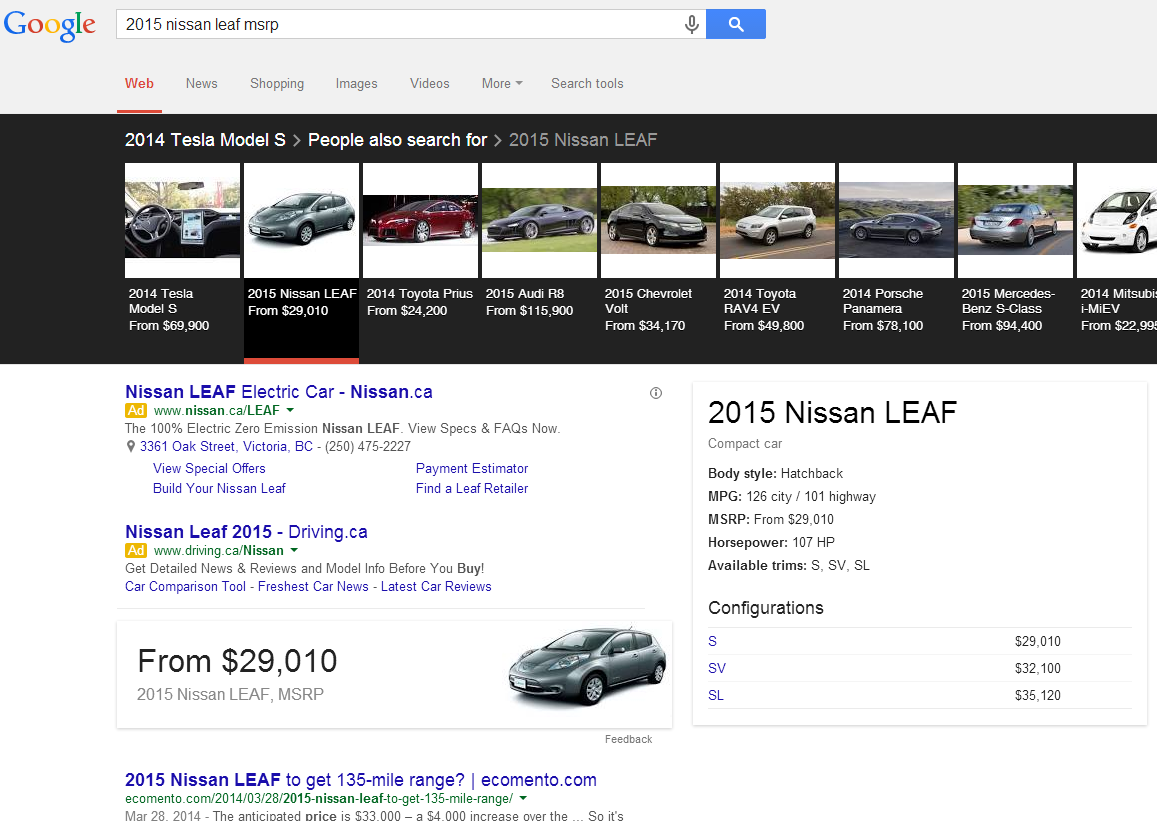Expand the arrow next to www.driving.ca/Nissan
Image resolution: width=1157 pixels, height=821 pixels.
click(x=294, y=551)
